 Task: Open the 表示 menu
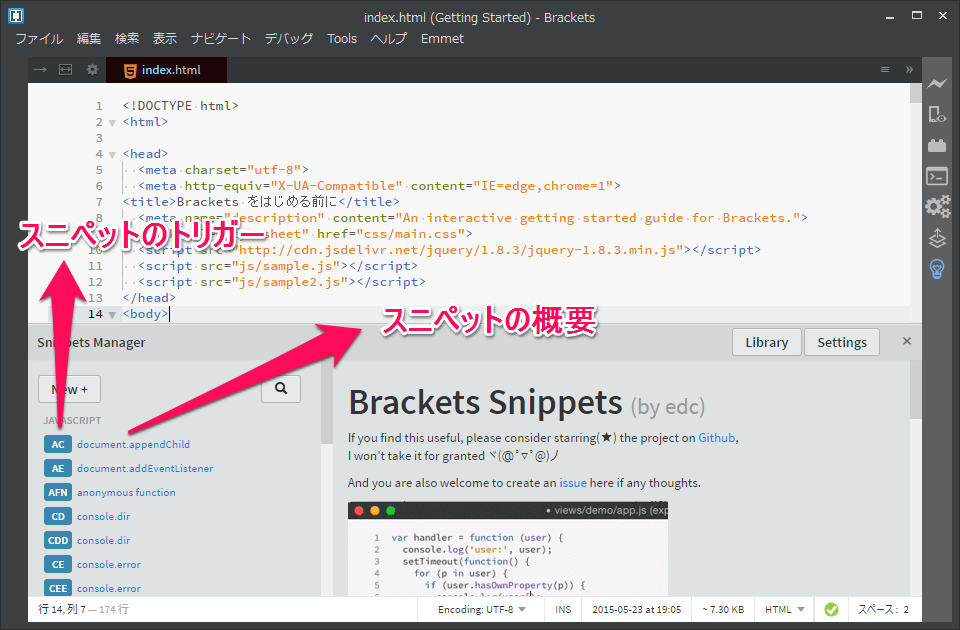click(165, 39)
